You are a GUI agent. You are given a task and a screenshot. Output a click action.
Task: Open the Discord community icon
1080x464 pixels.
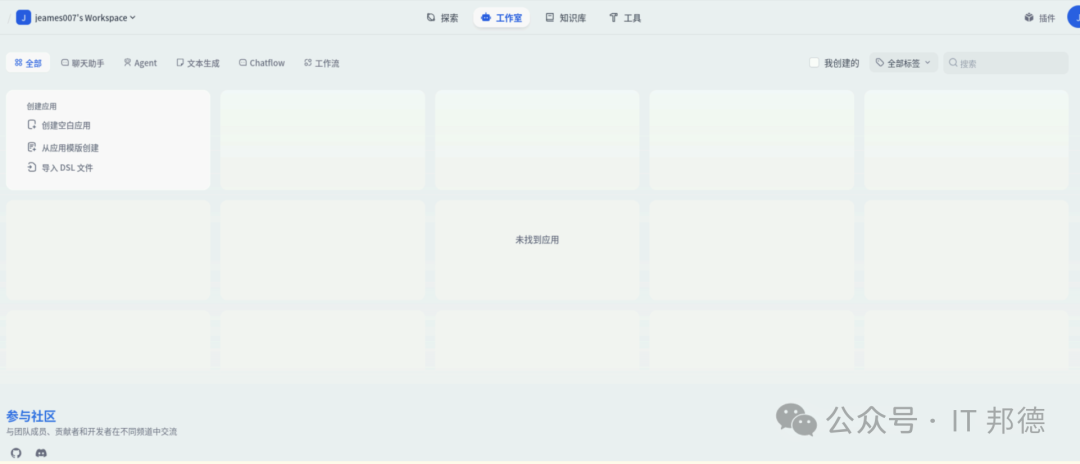41,453
